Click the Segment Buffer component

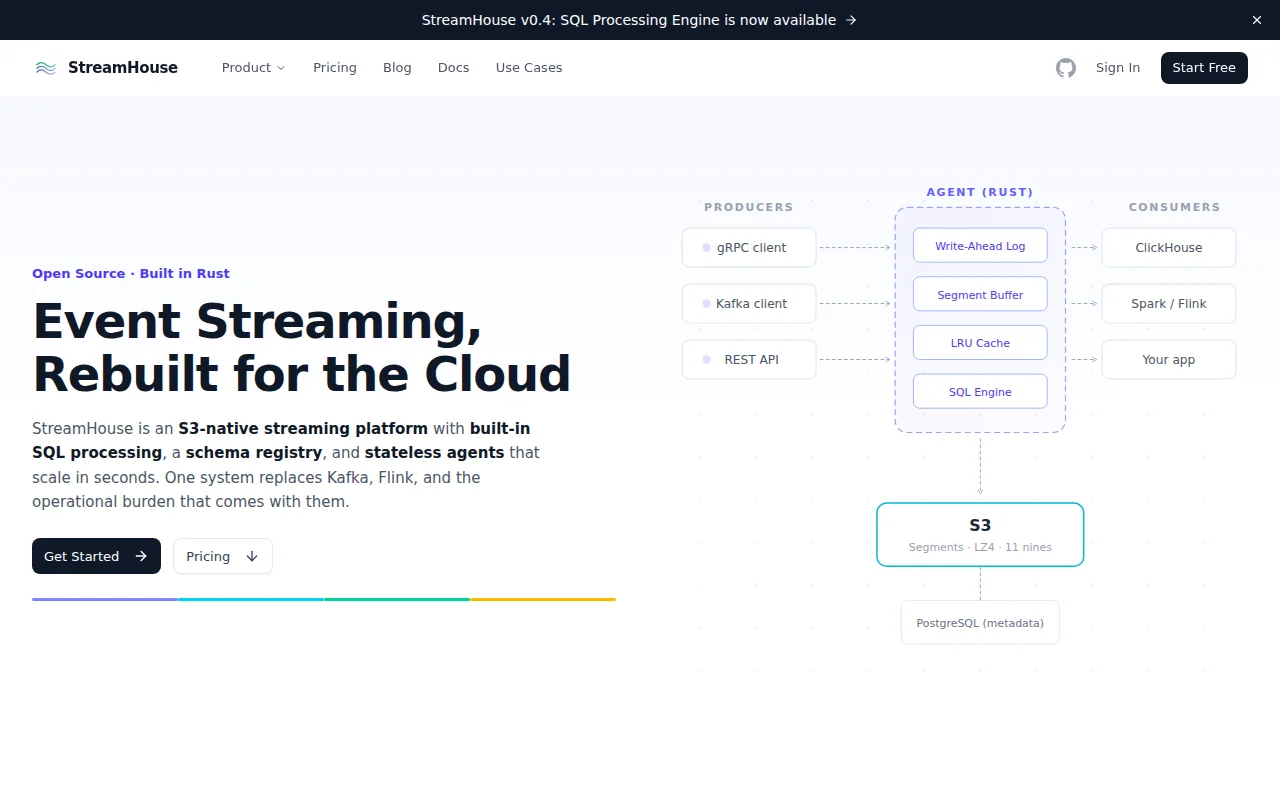(980, 295)
